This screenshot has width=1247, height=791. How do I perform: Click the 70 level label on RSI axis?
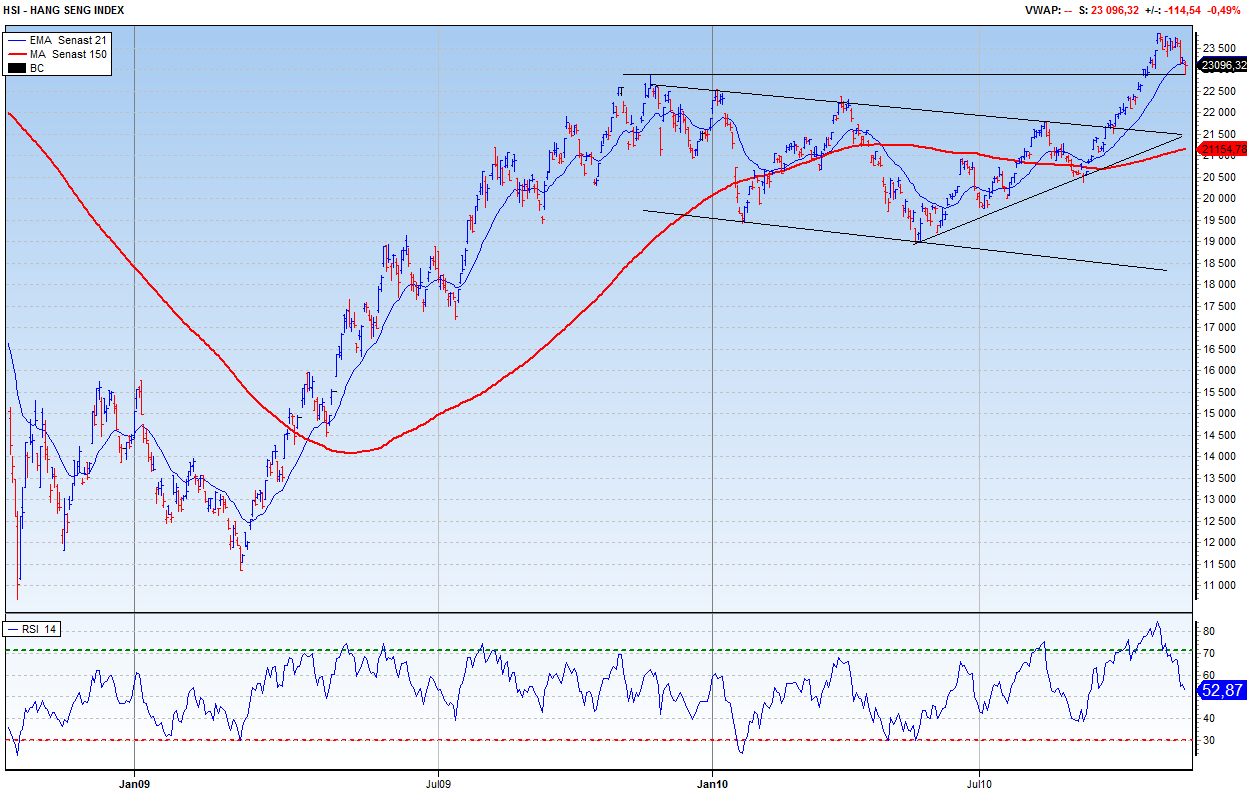1208,653
